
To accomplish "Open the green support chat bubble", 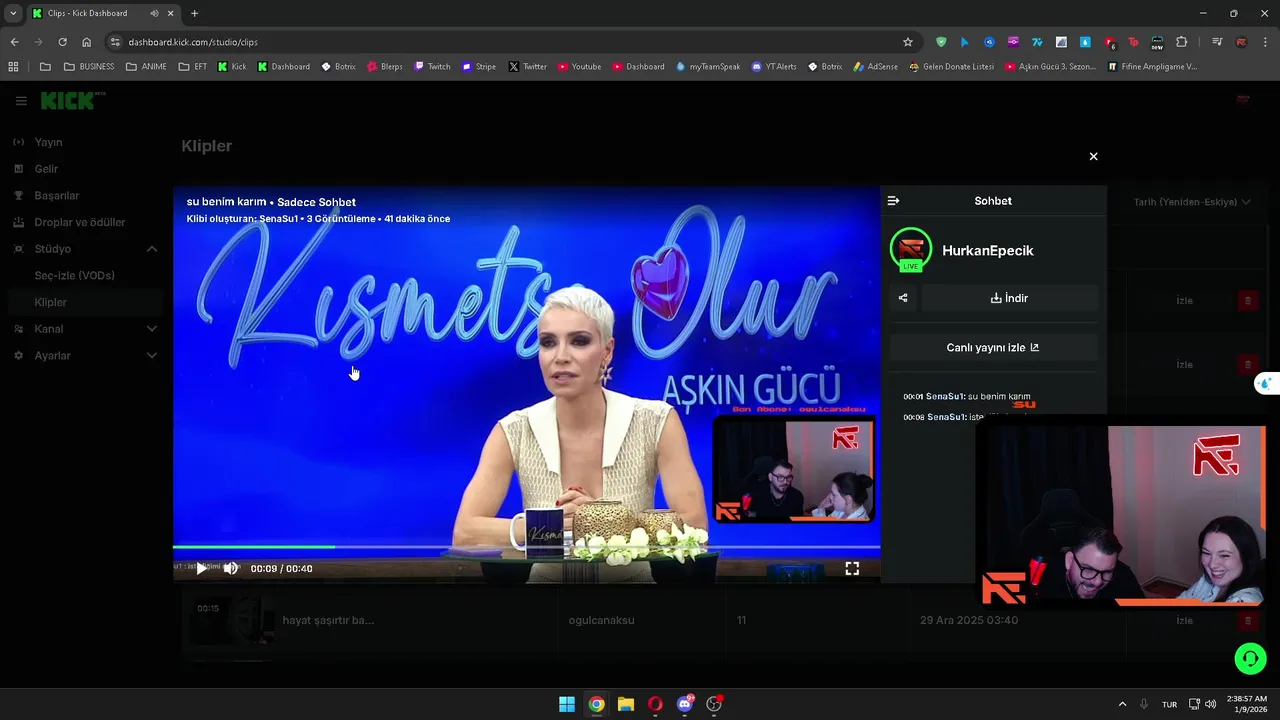I will tap(1250, 658).
